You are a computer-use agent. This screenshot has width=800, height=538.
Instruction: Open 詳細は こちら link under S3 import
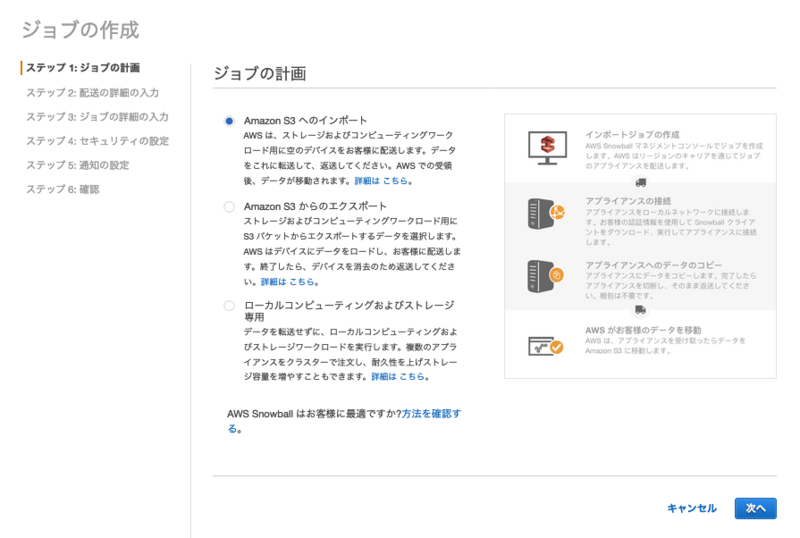(x=381, y=181)
